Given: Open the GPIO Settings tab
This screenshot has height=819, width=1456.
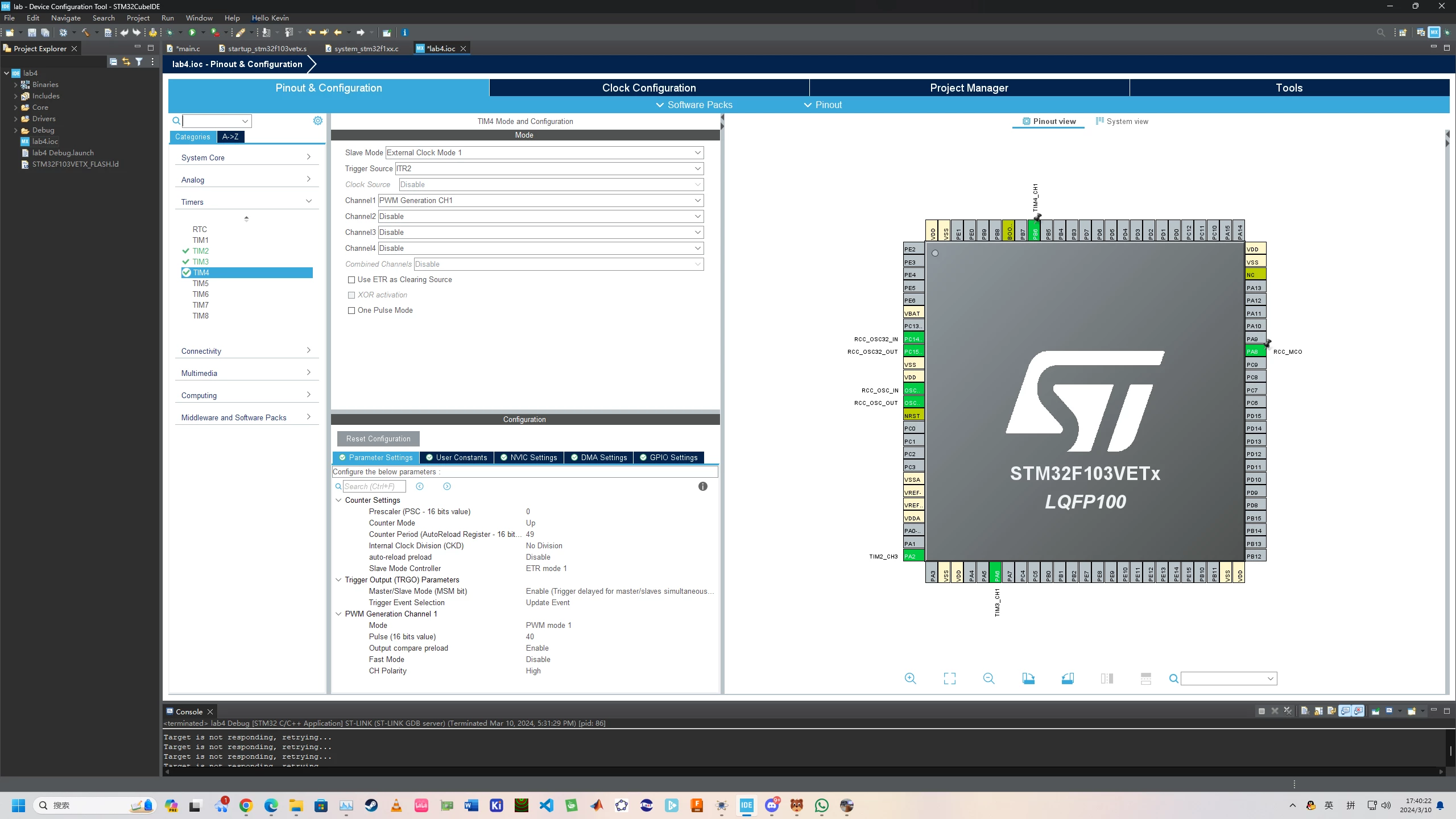Looking at the screenshot, I should point(669,457).
